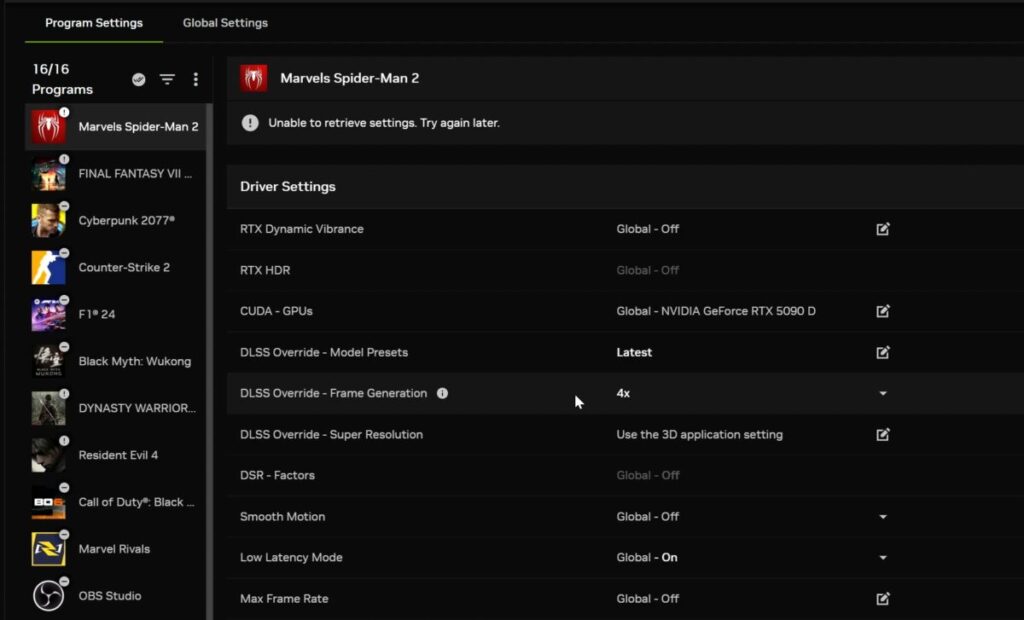Open the Smooth Motion dropdown arrow
The height and width of the screenshot is (620, 1024).
(x=883, y=517)
